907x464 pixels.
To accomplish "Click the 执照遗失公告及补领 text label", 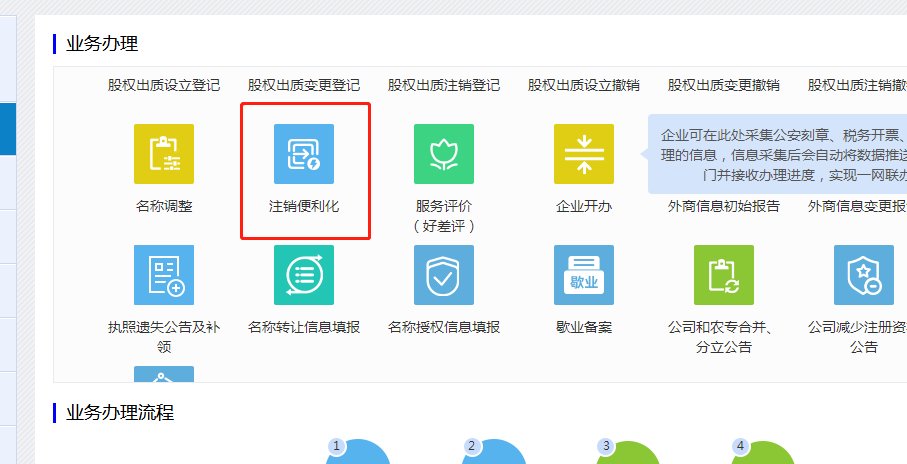I will point(164,337).
